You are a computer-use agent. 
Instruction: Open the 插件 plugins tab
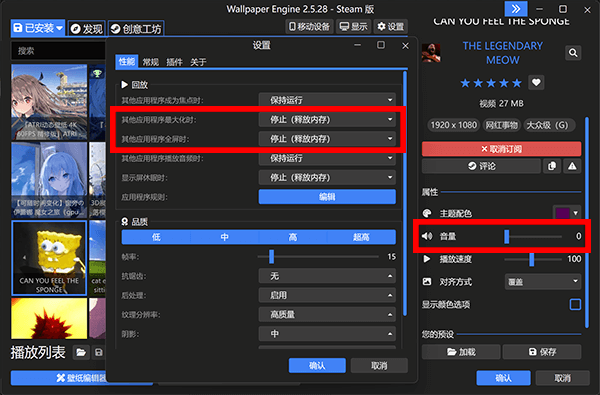(174, 62)
